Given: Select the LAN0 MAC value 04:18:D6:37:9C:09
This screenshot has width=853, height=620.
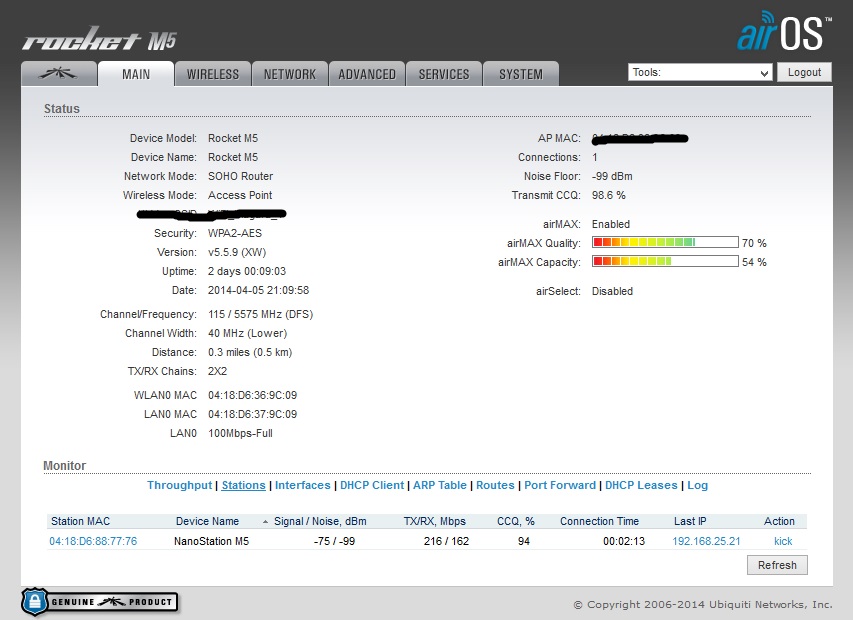Looking at the screenshot, I should [x=252, y=414].
